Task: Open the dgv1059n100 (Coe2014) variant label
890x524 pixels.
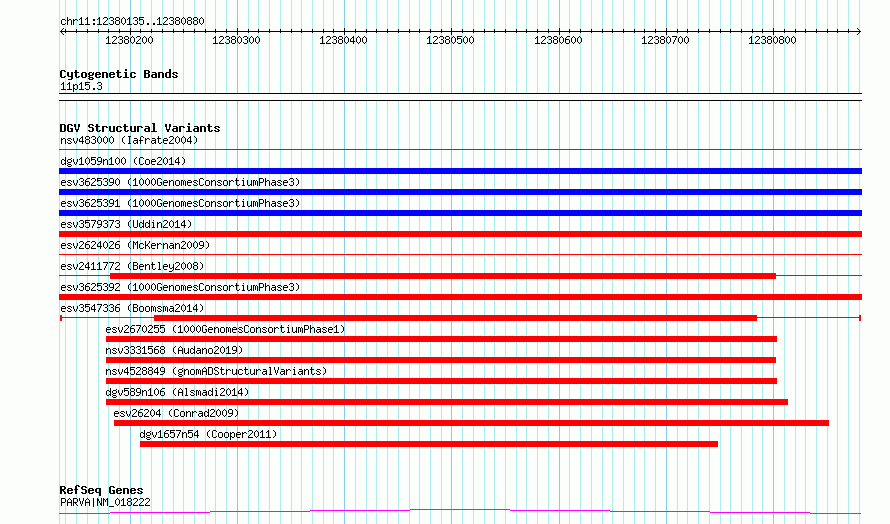Action: click(123, 161)
